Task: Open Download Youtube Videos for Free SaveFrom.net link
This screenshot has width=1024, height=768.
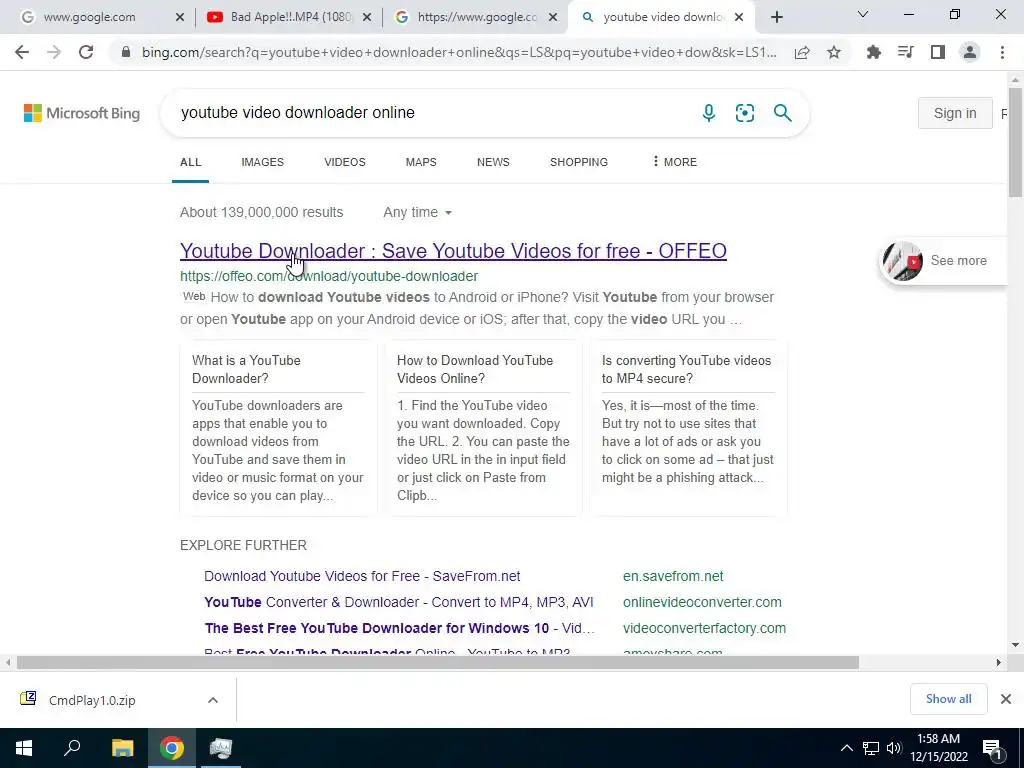Action: [362, 576]
